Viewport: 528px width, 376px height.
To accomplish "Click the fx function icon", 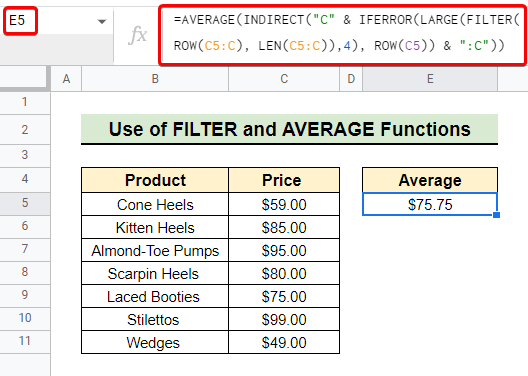I will (137, 35).
